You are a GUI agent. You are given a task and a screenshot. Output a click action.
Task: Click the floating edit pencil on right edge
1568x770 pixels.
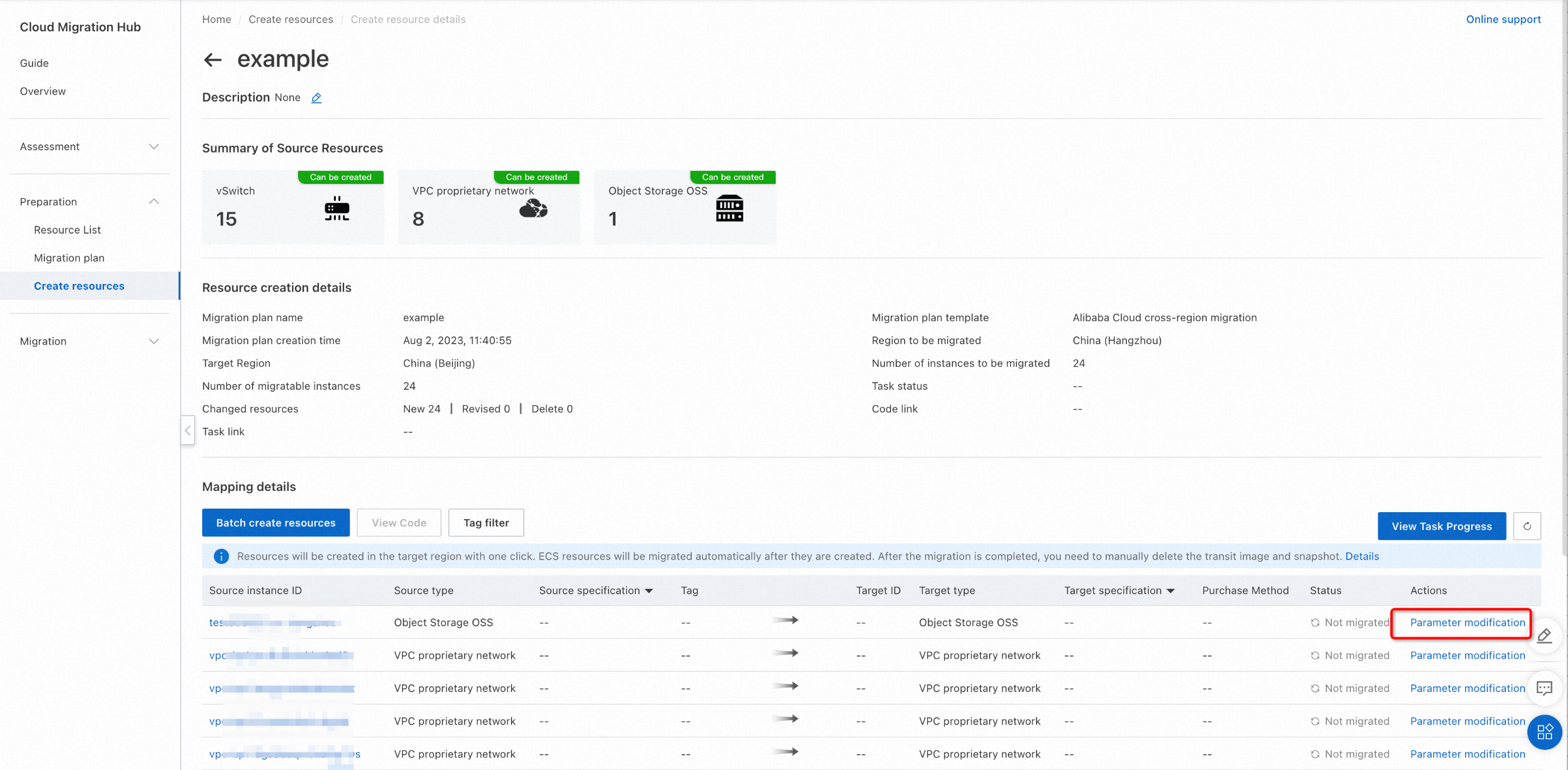[1544, 636]
